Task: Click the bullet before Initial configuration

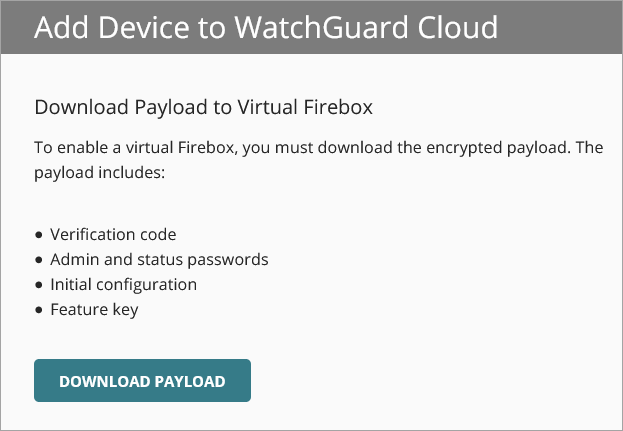Action: 39,285
